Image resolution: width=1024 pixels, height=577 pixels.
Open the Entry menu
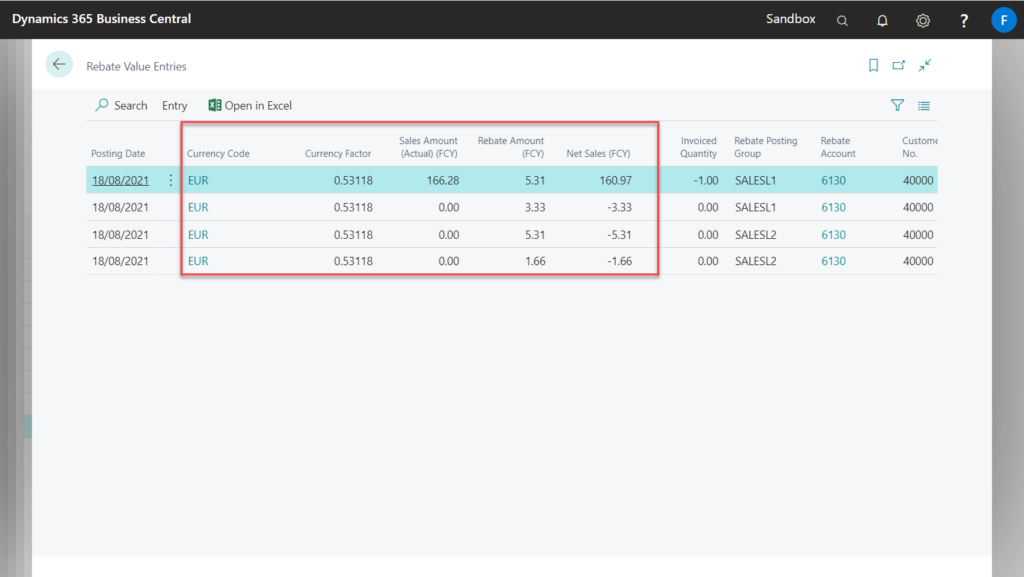coord(174,105)
